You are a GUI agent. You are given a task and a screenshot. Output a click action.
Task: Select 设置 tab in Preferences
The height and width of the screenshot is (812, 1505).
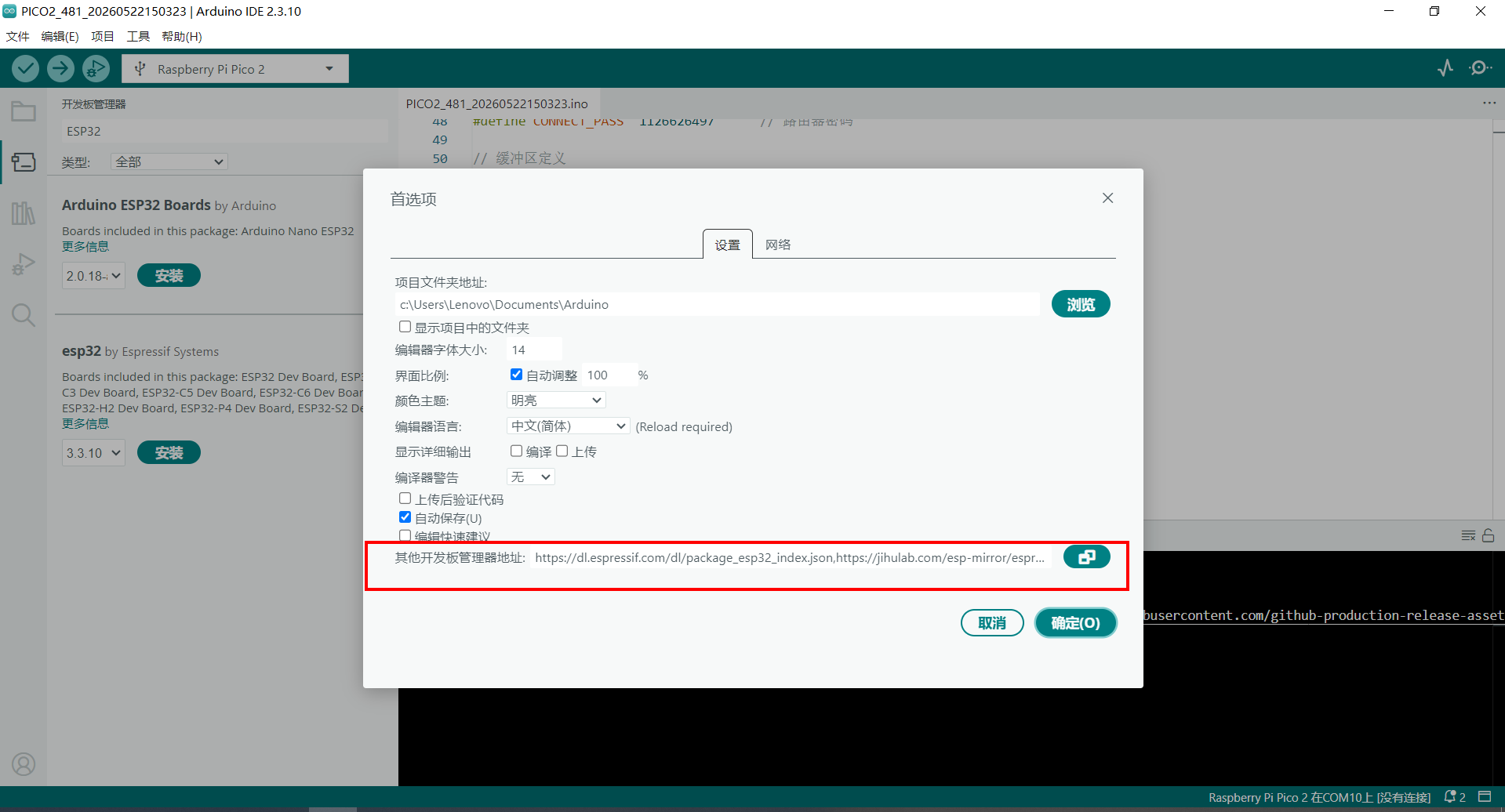coord(727,245)
